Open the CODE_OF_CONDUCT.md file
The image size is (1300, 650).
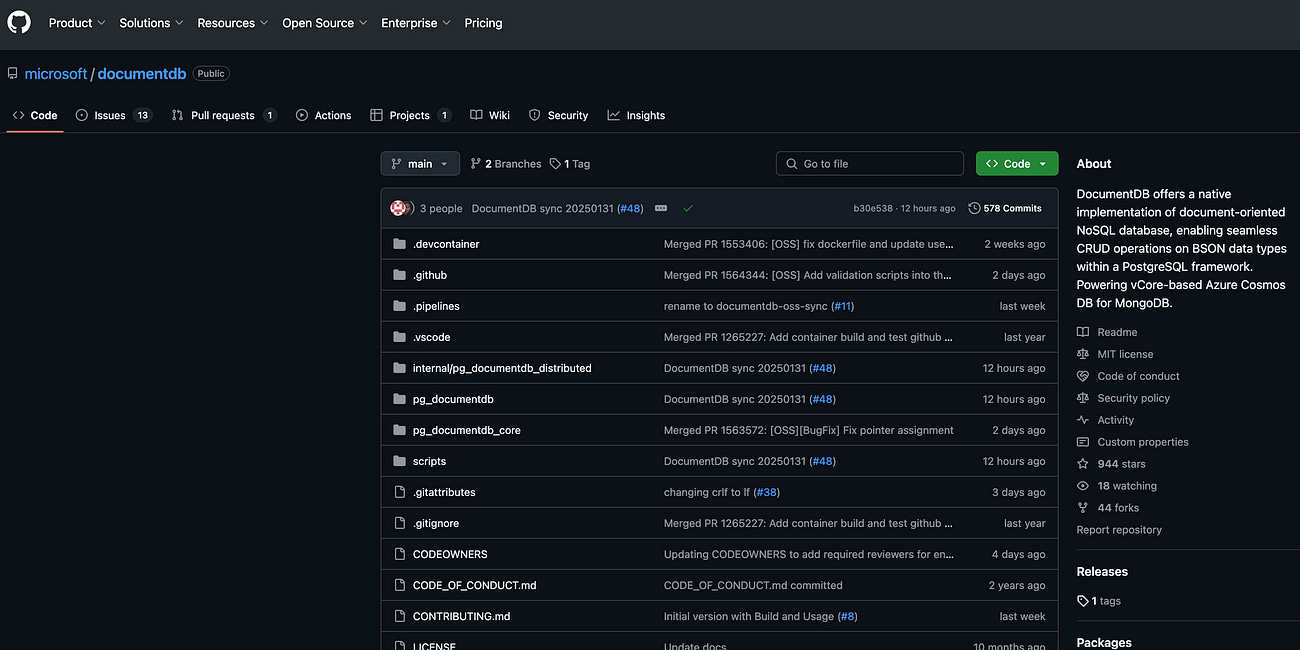coord(475,585)
